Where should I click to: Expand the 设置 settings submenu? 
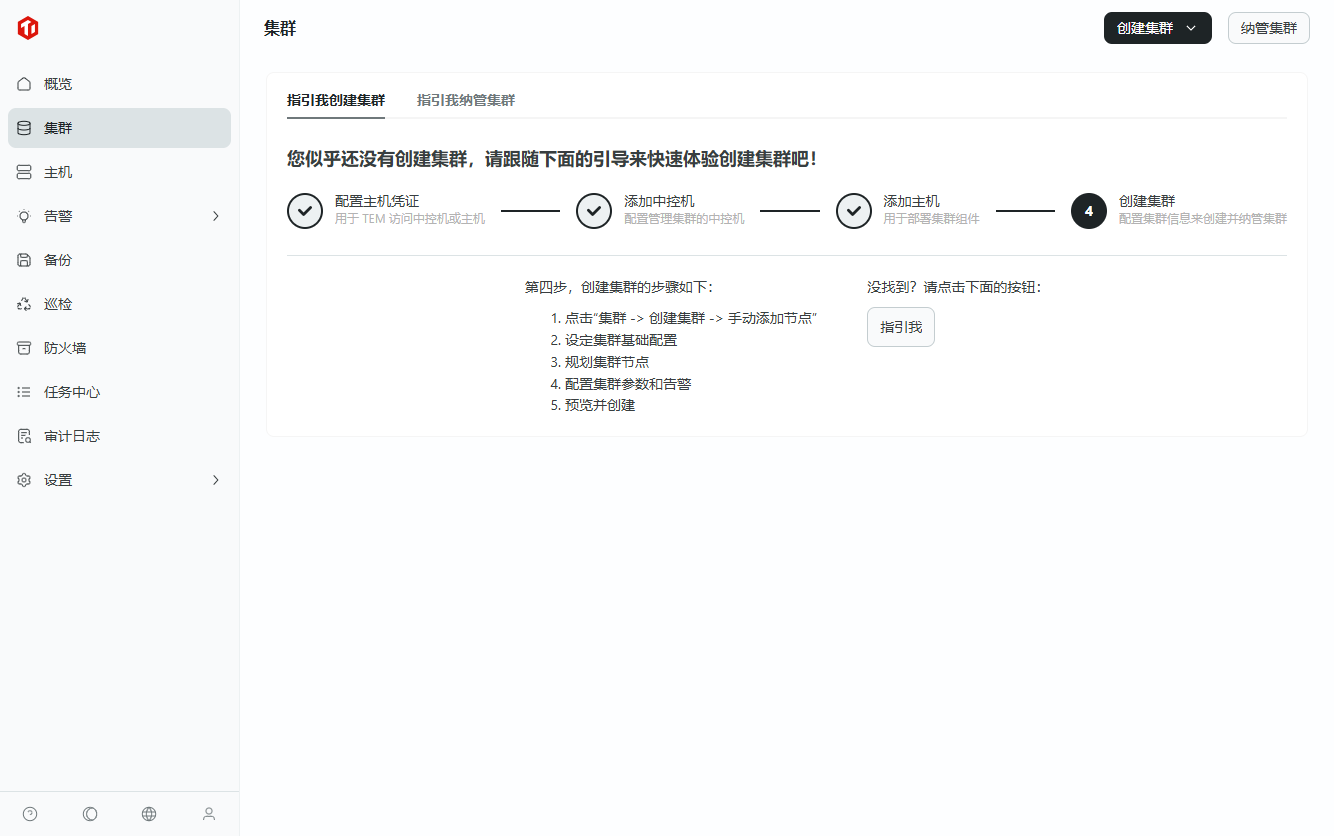119,480
